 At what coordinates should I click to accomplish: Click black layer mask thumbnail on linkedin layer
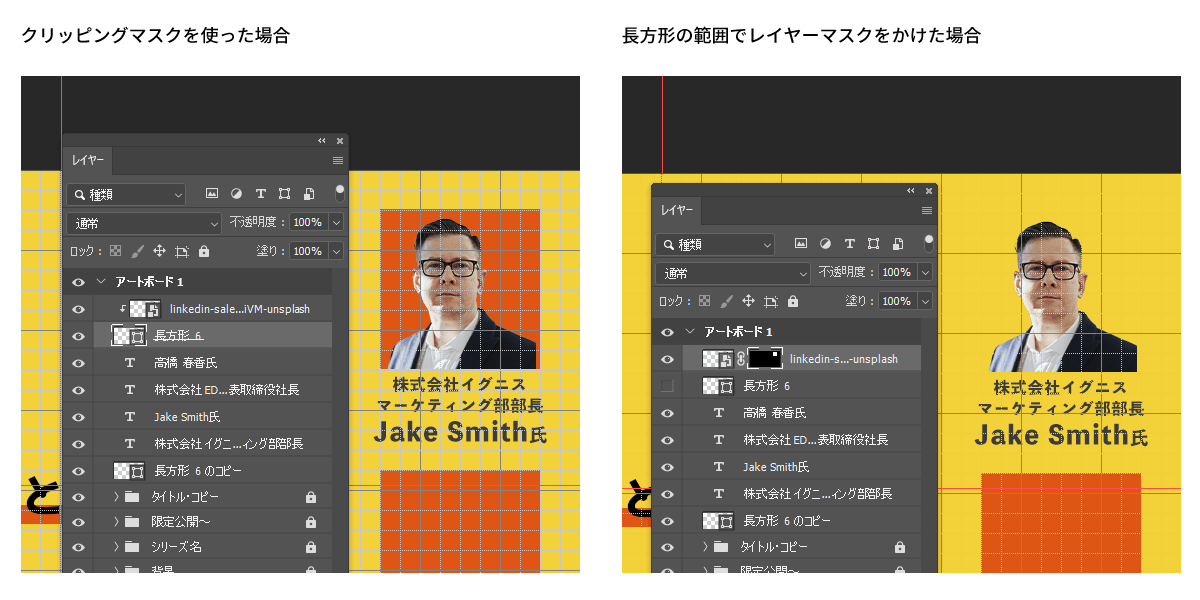coord(764,358)
